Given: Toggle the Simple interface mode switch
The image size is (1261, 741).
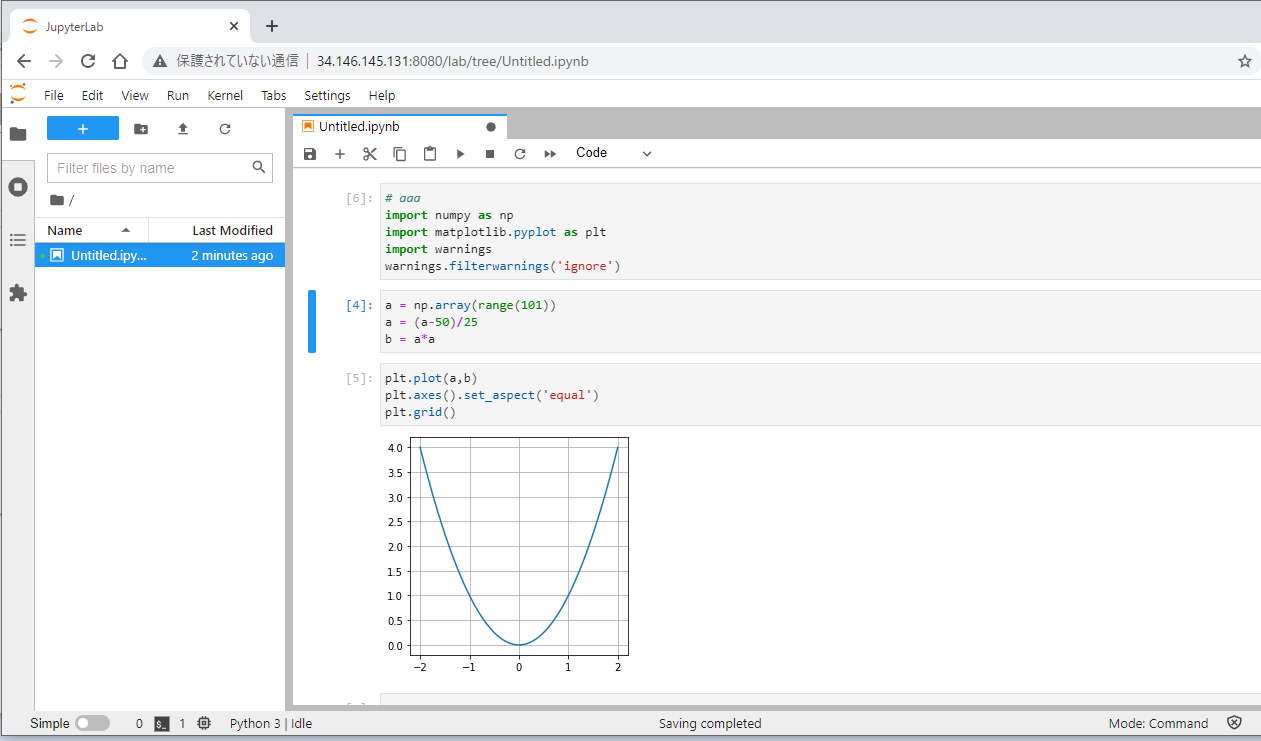Looking at the screenshot, I should [92, 723].
